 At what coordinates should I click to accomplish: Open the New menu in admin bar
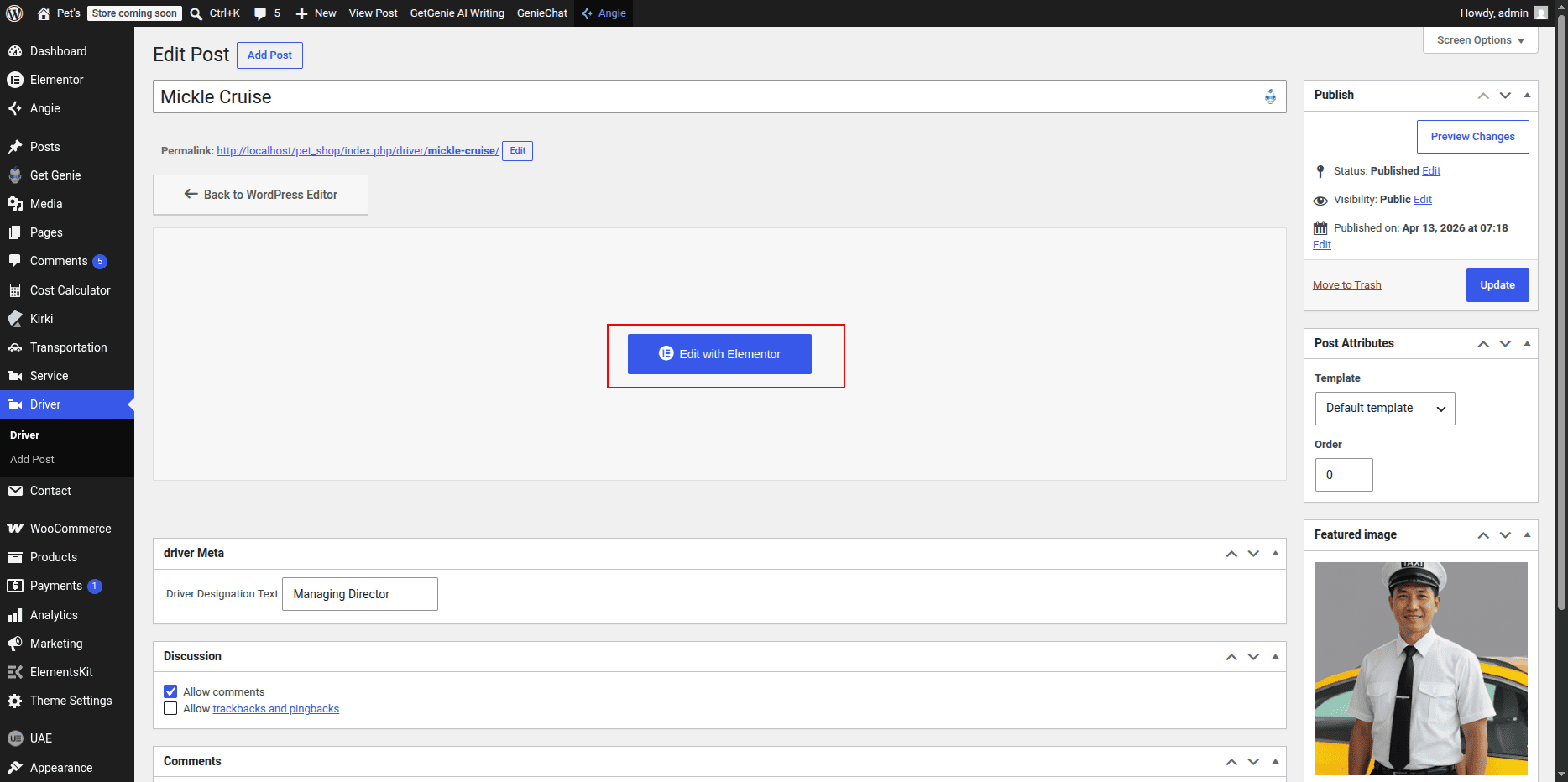click(316, 13)
